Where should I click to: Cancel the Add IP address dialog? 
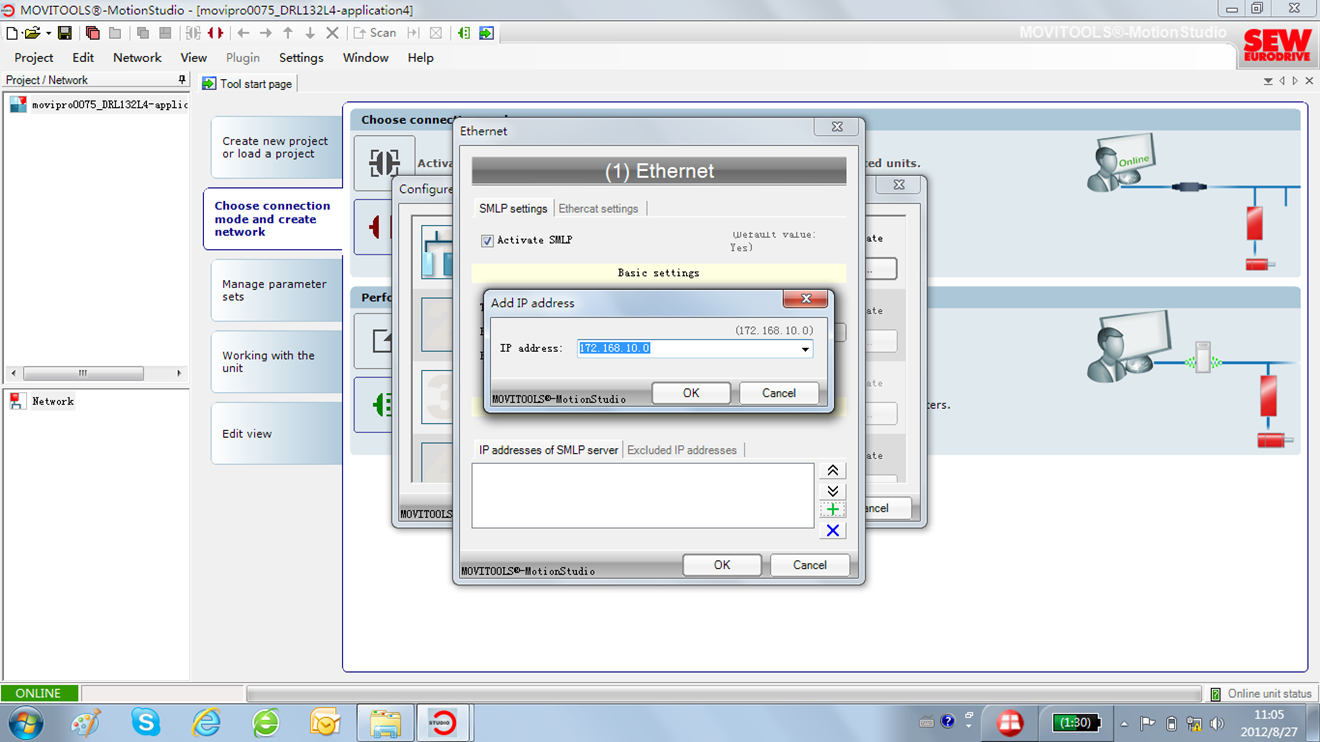point(778,393)
